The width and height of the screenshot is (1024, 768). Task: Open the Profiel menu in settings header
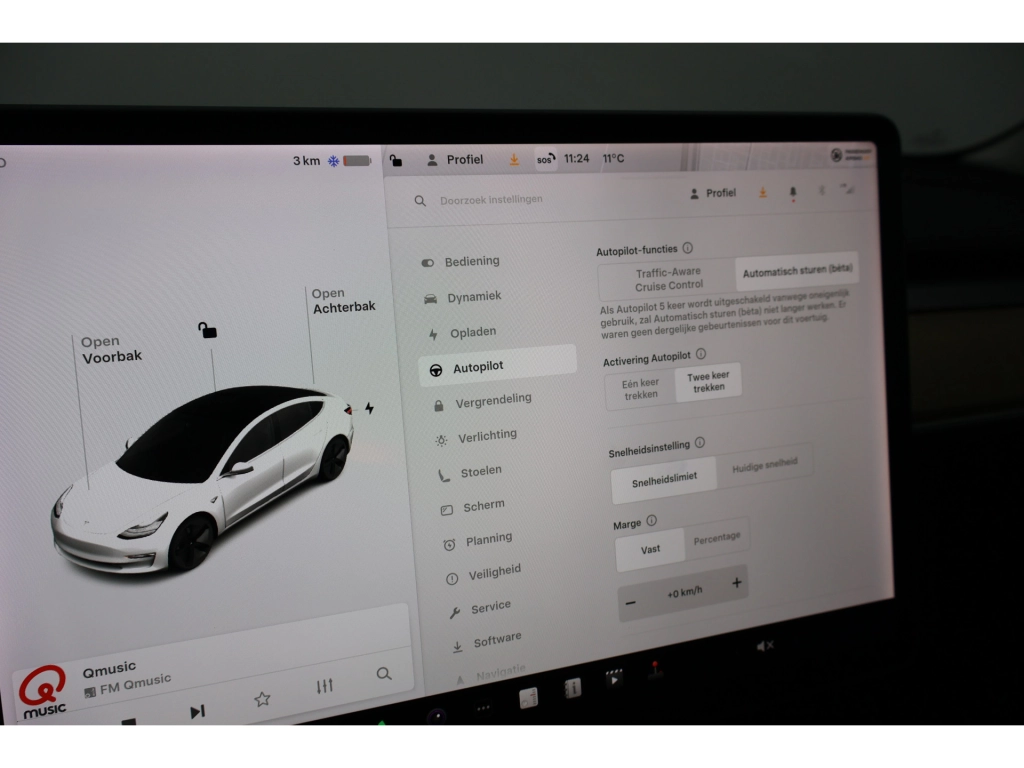713,193
